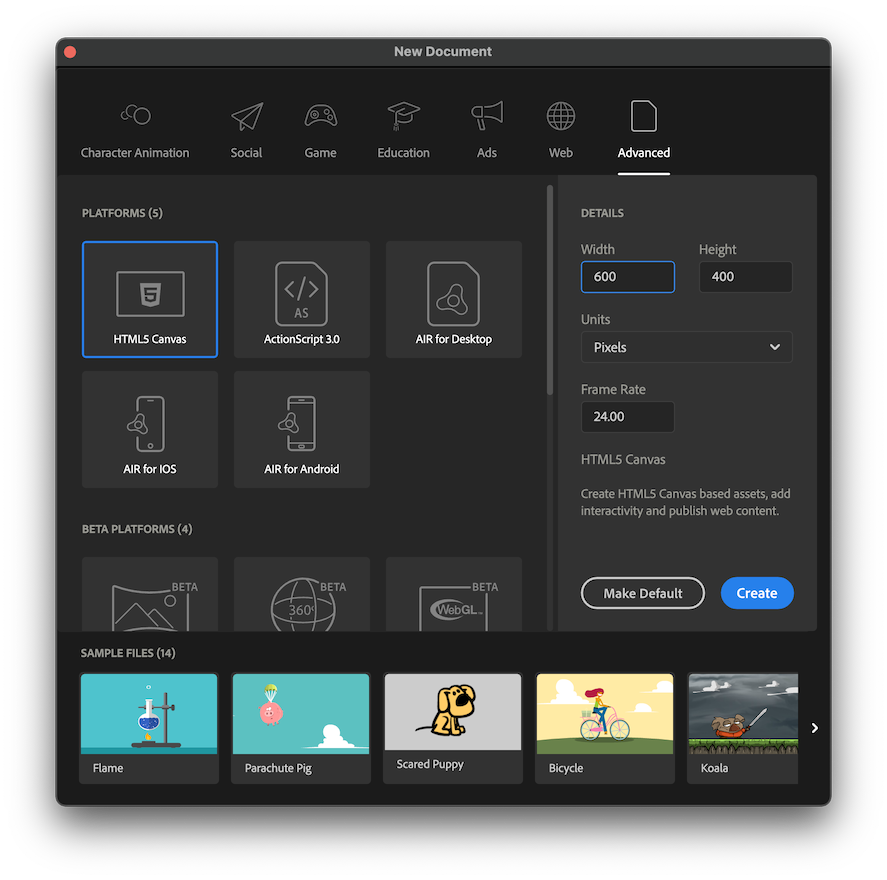Open the Game presets category
The height and width of the screenshot is (880, 887).
pos(320,130)
